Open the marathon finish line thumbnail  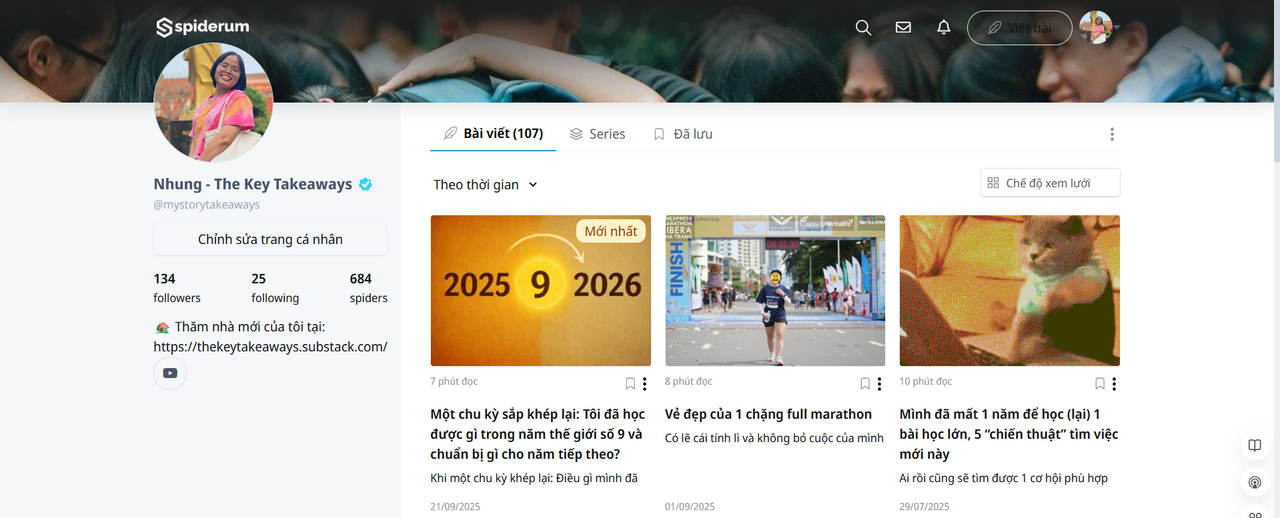coord(775,291)
